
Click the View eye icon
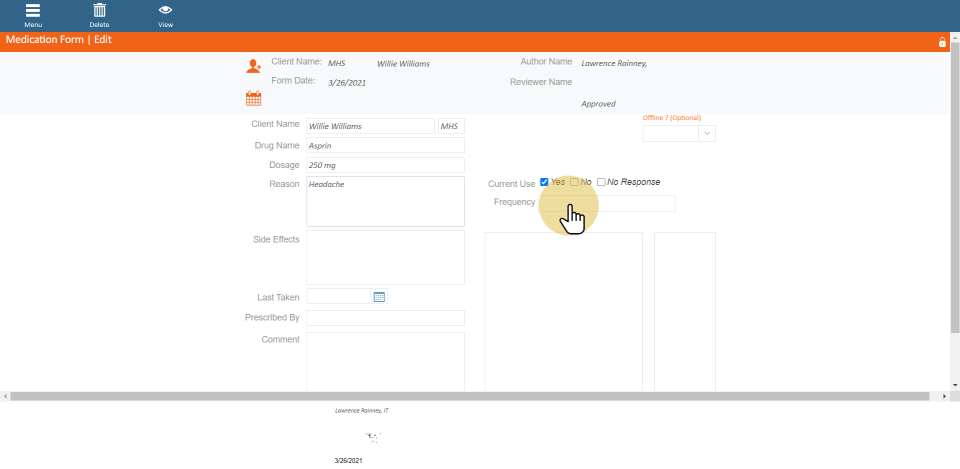pos(165,11)
